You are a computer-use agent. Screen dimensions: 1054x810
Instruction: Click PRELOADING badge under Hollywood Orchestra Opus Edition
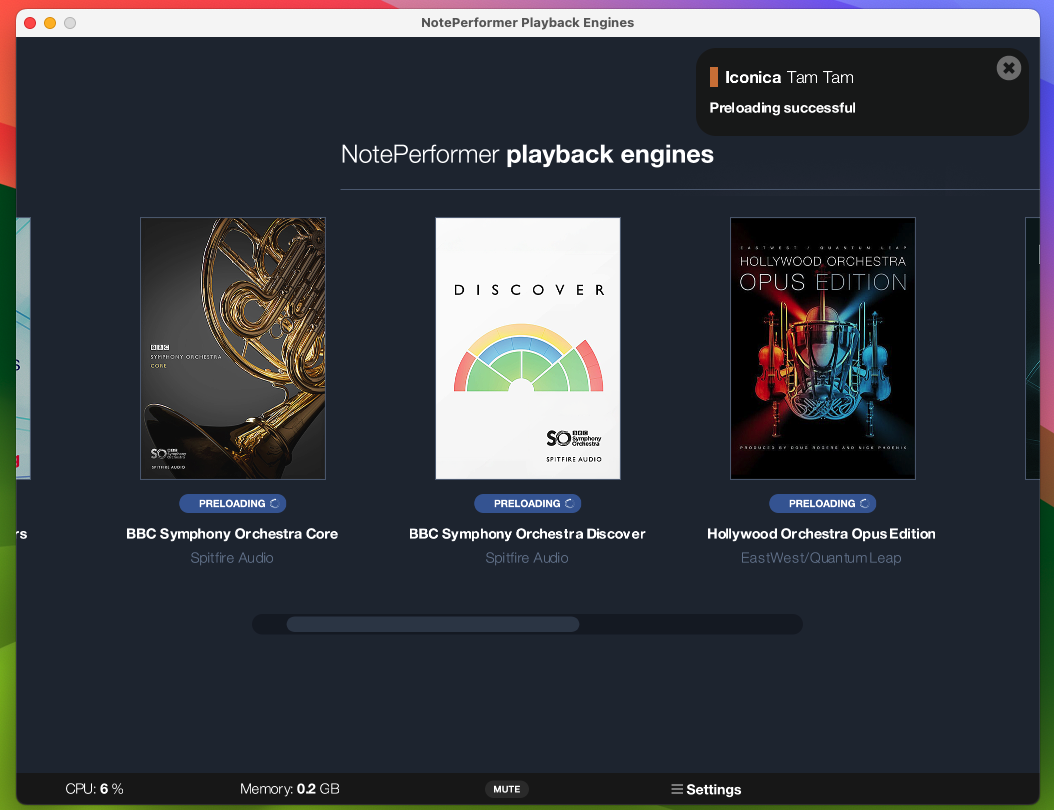(823, 503)
